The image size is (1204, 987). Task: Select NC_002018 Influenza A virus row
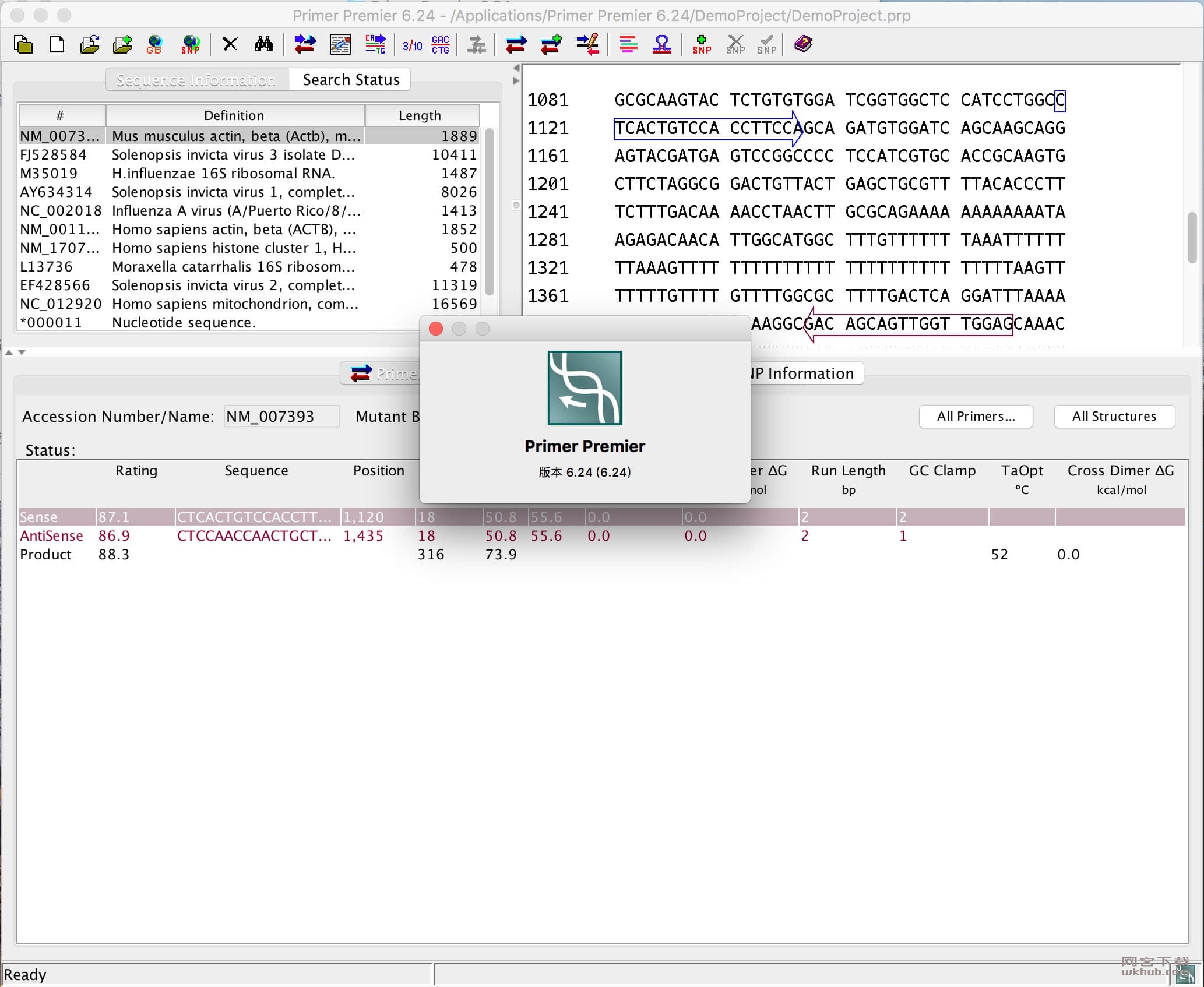pos(248,210)
